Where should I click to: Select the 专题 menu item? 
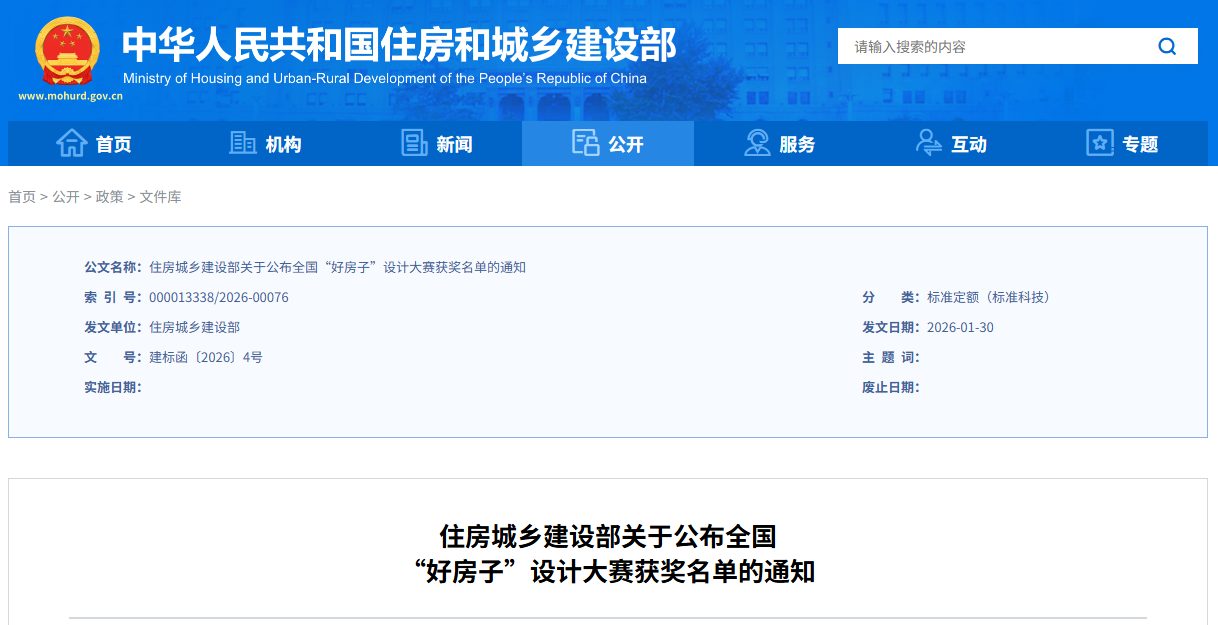(1140, 145)
